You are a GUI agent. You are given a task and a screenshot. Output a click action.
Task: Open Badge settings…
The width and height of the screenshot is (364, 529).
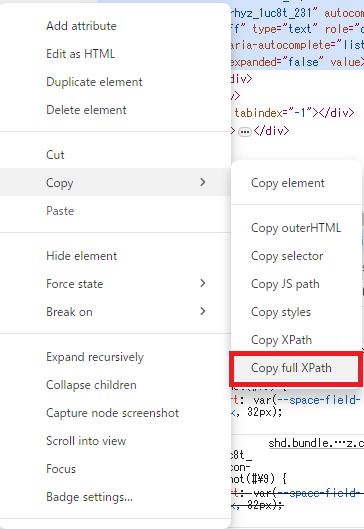tap(89, 497)
